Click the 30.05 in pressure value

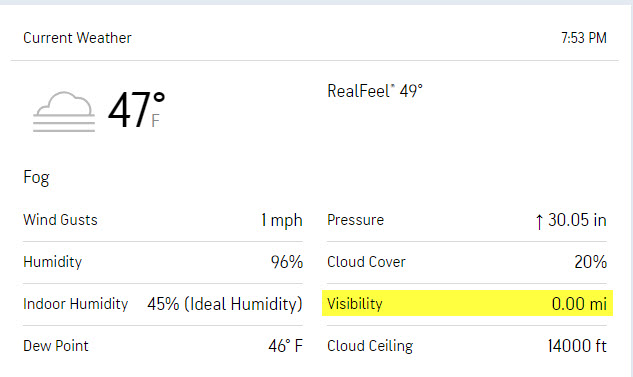point(577,220)
